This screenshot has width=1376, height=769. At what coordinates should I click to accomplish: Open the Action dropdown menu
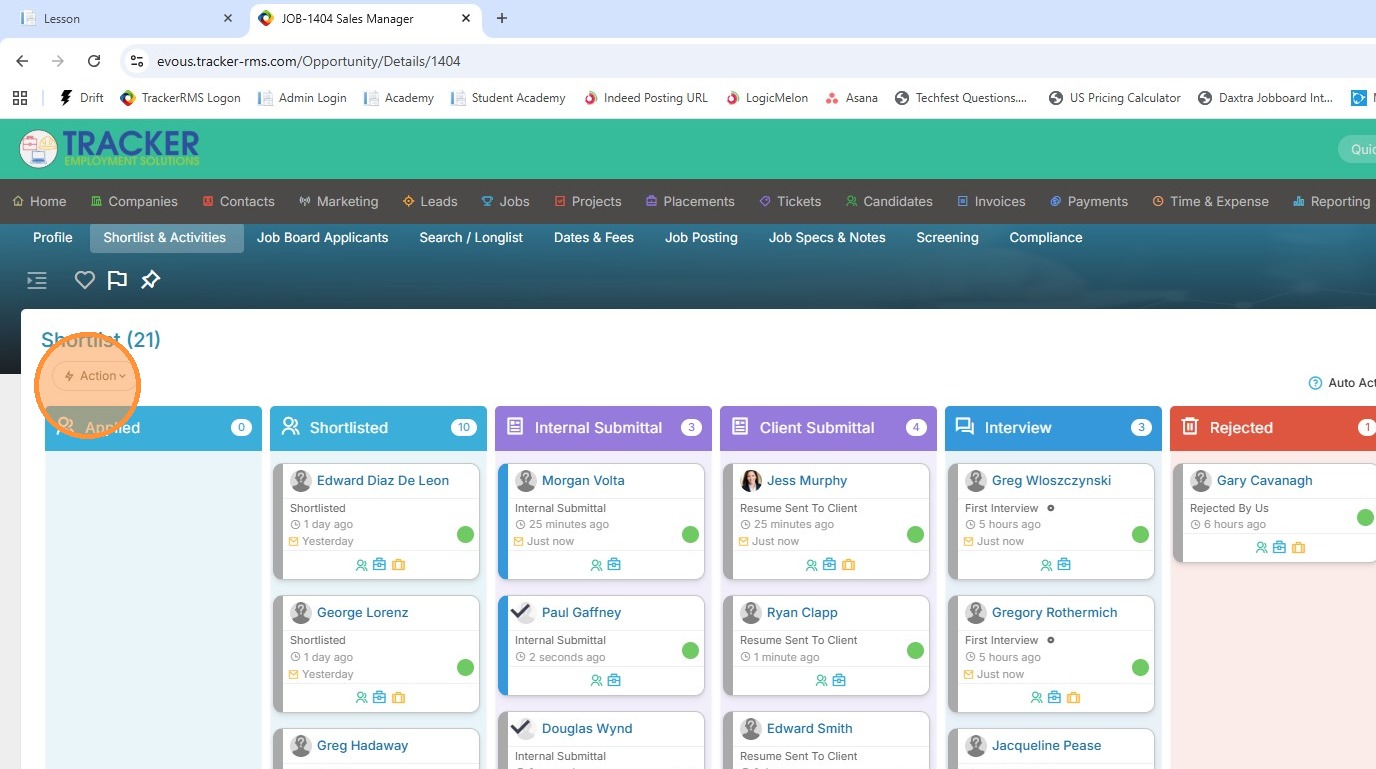pos(96,376)
